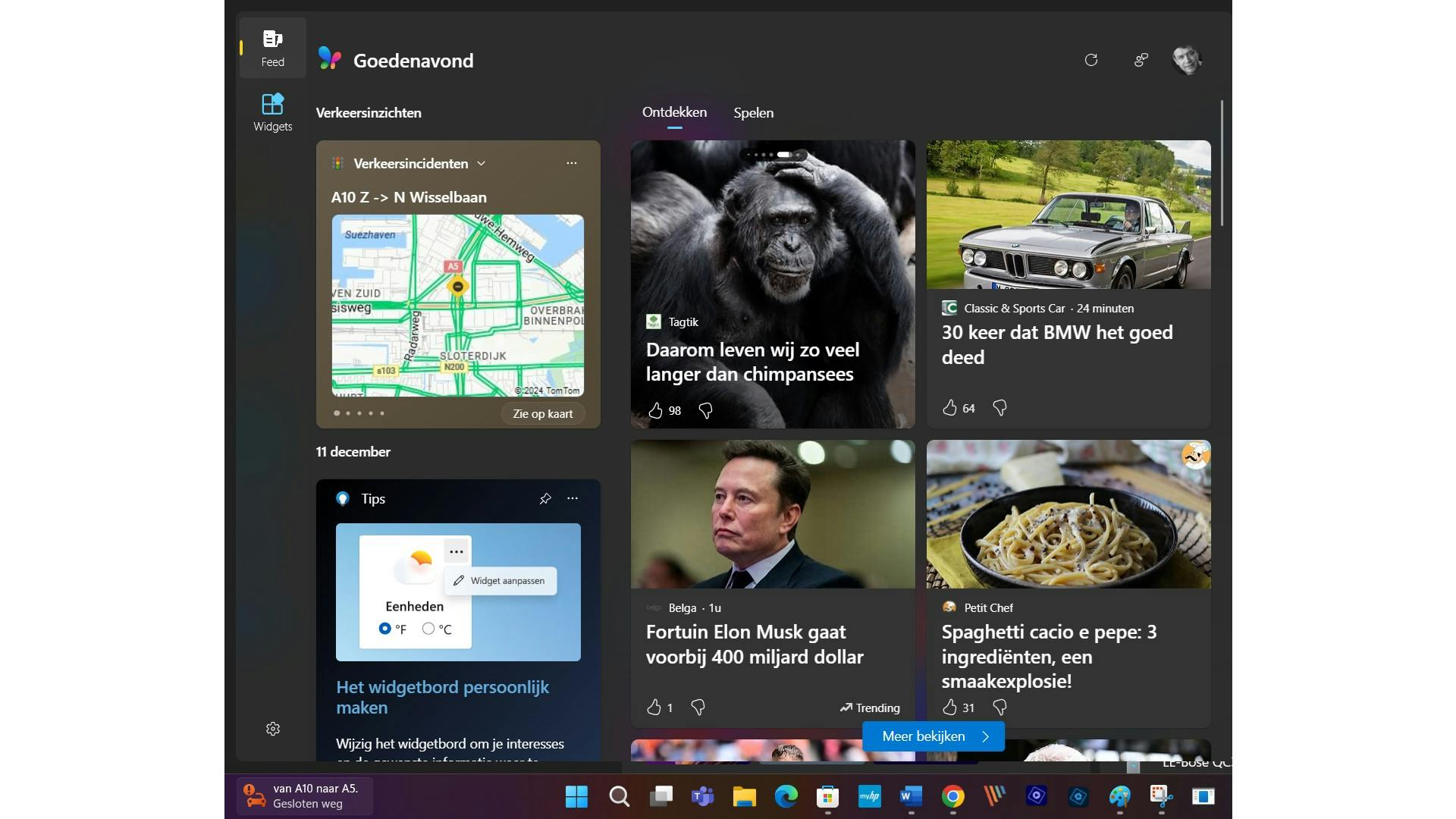The height and width of the screenshot is (819, 1456).
Task: Expand the Verkeersincidenten dropdown
Action: point(481,163)
